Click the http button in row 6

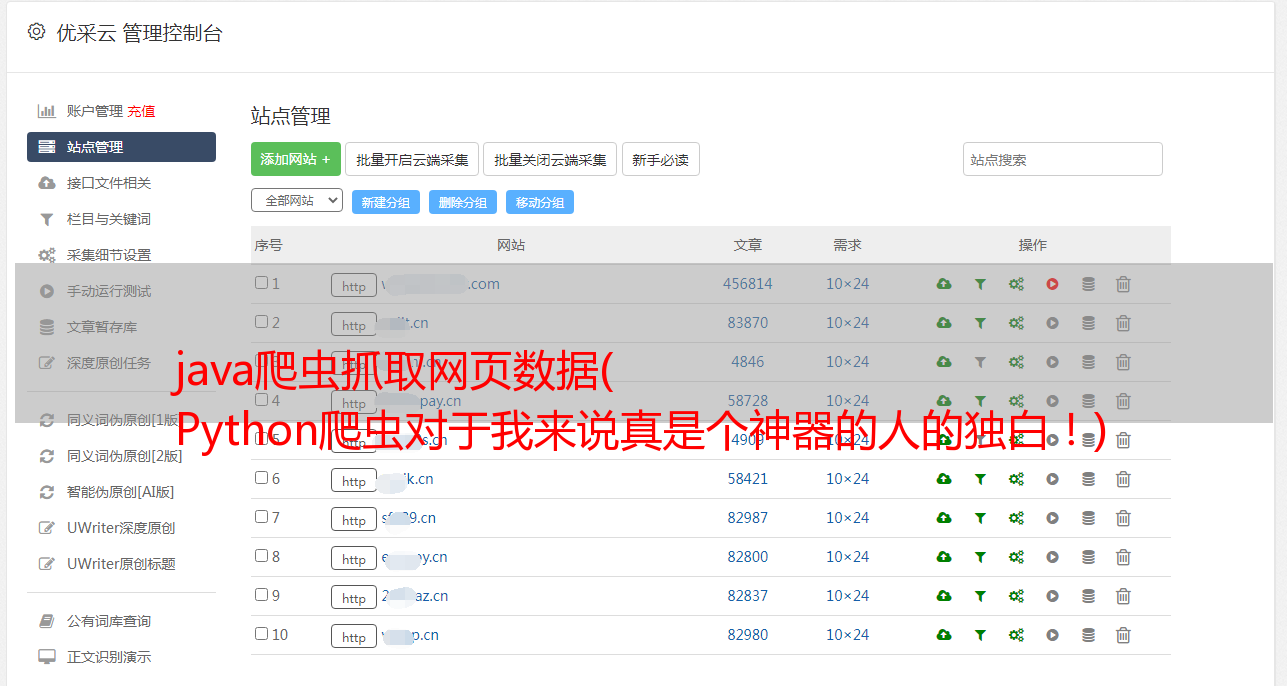pos(354,480)
